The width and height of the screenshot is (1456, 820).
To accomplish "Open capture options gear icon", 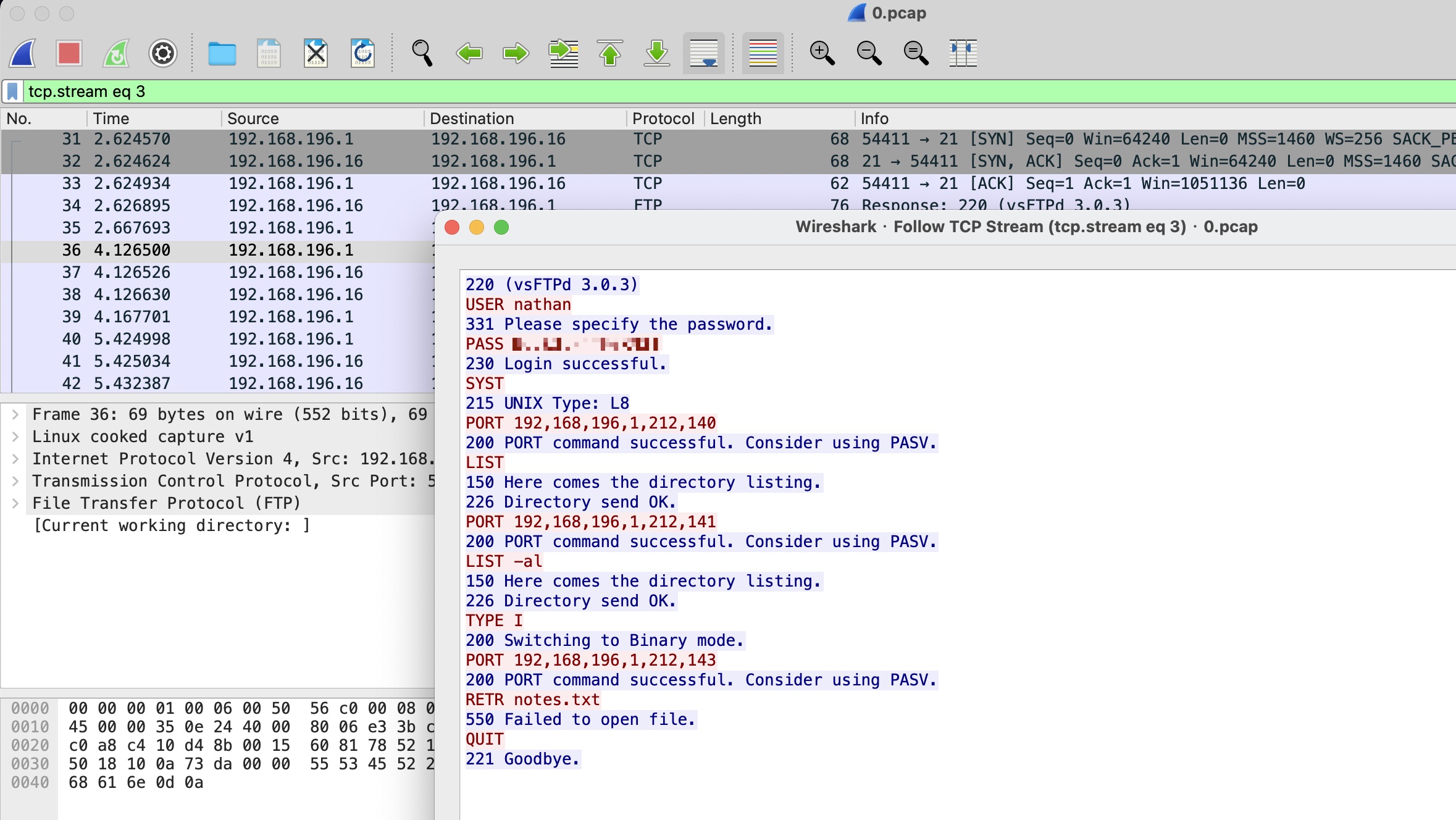I will (163, 53).
